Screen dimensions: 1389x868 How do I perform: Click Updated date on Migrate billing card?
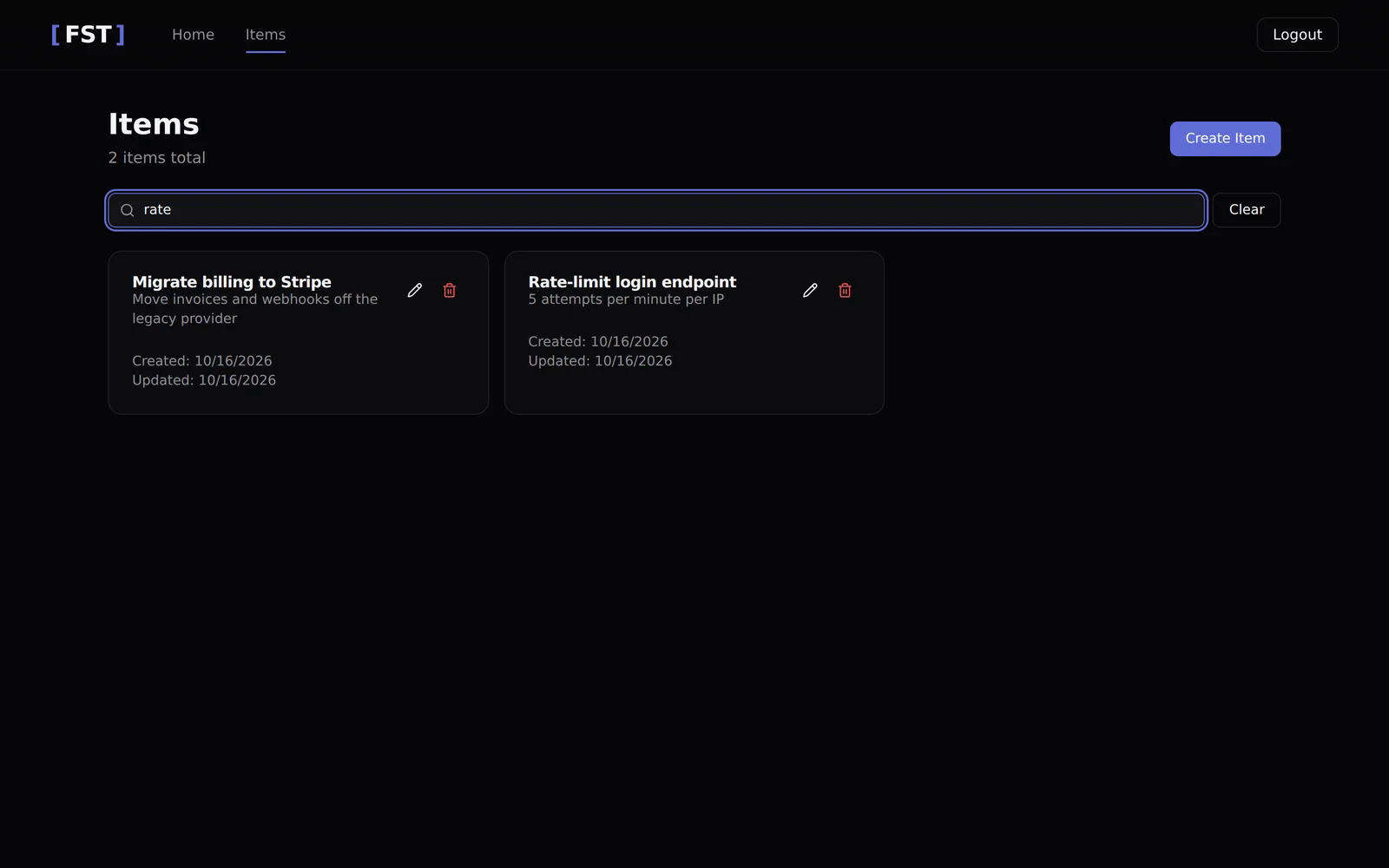tap(204, 380)
